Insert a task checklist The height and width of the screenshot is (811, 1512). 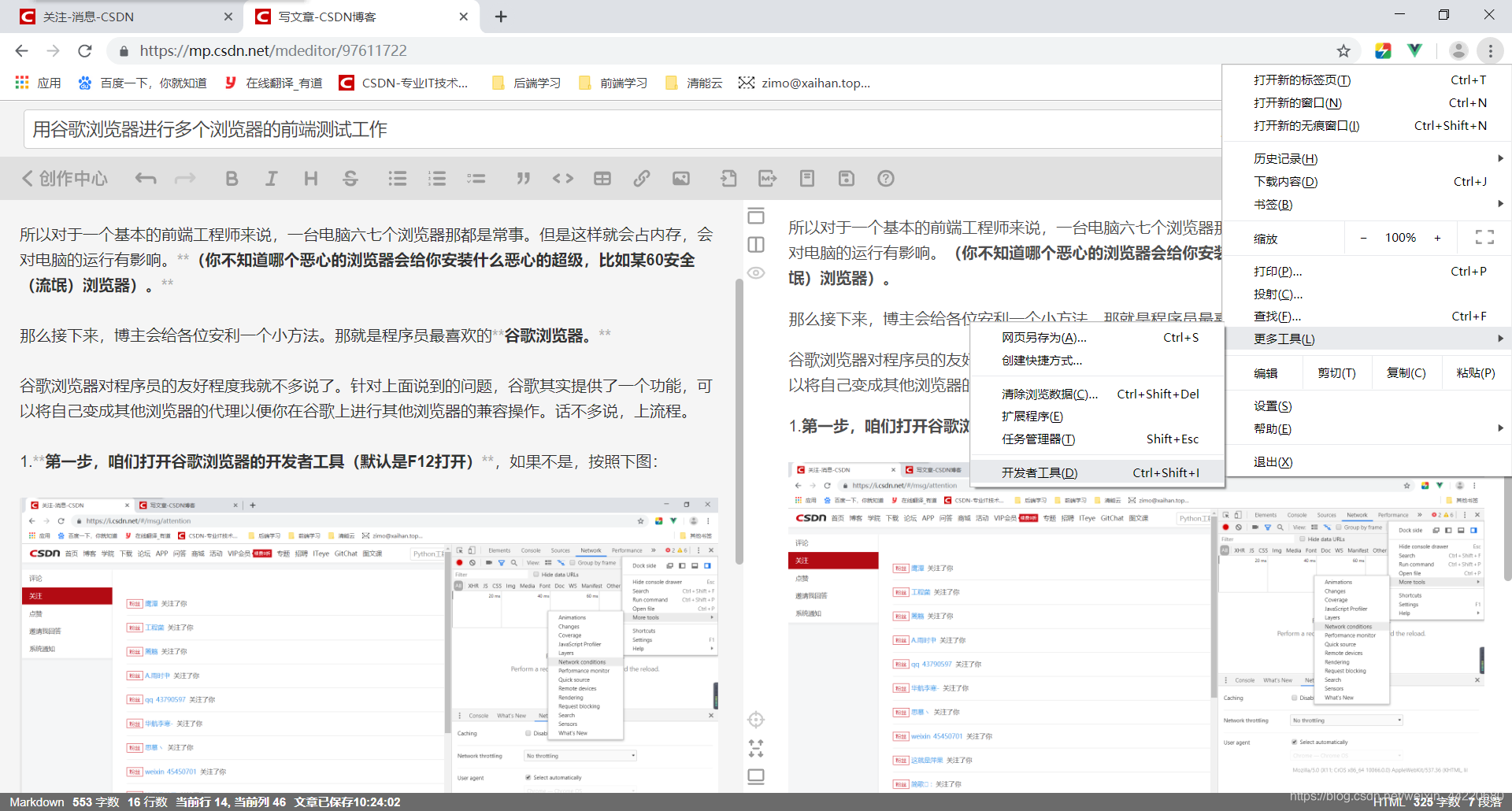pyautogui.click(x=476, y=179)
